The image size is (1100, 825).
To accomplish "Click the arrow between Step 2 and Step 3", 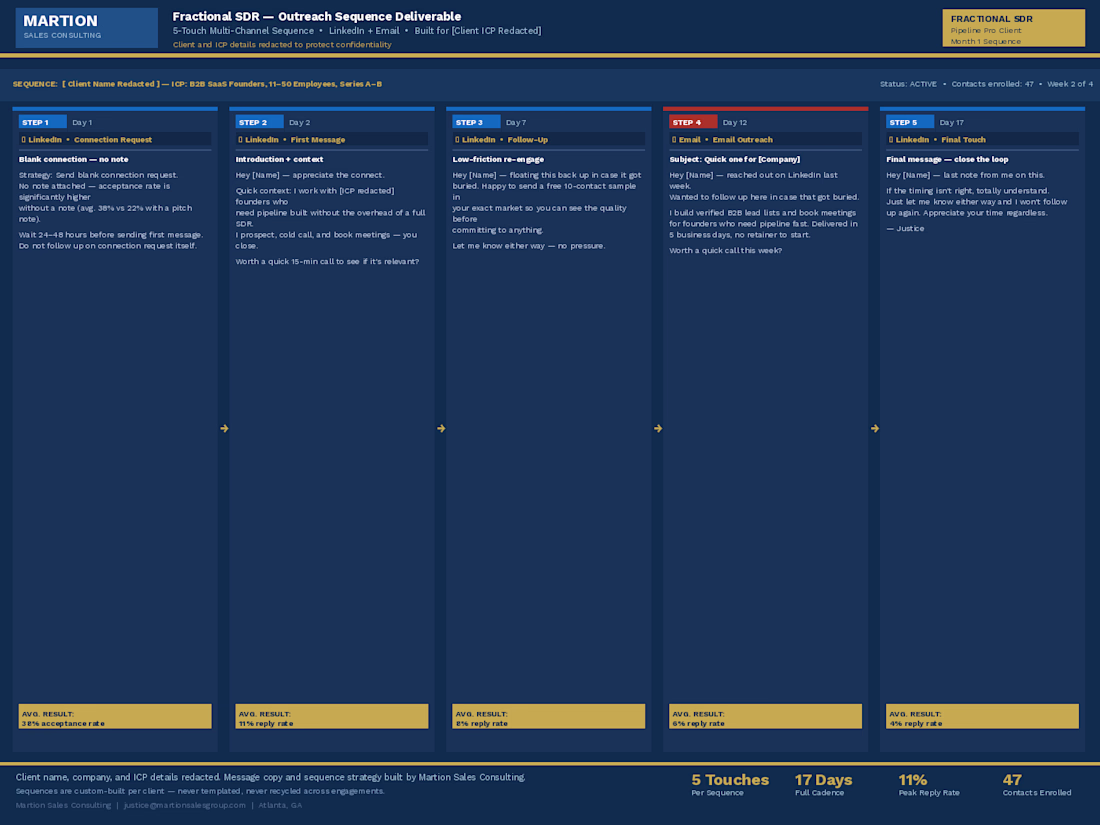I will coord(441,428).
